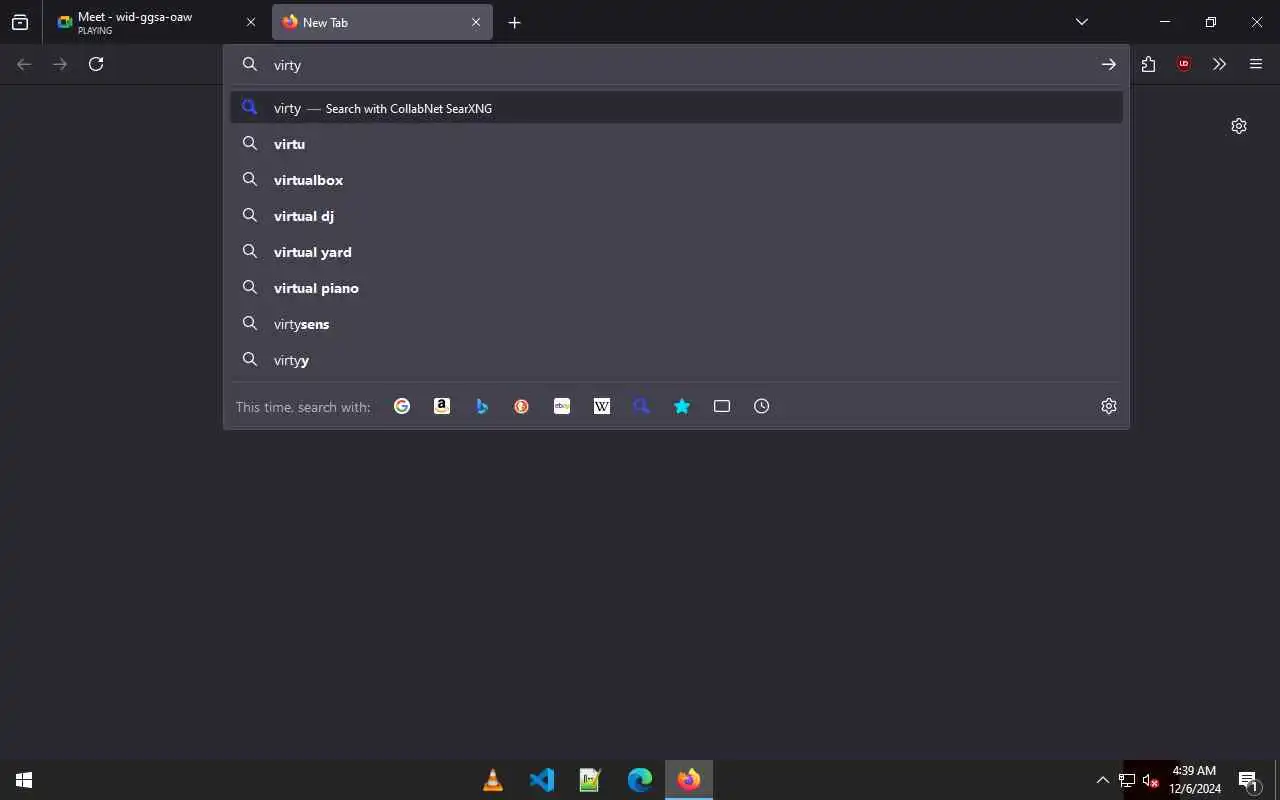Open Firefox application menu hamburger
This screenshot has width=1280, height=800.
(1256, 64)
